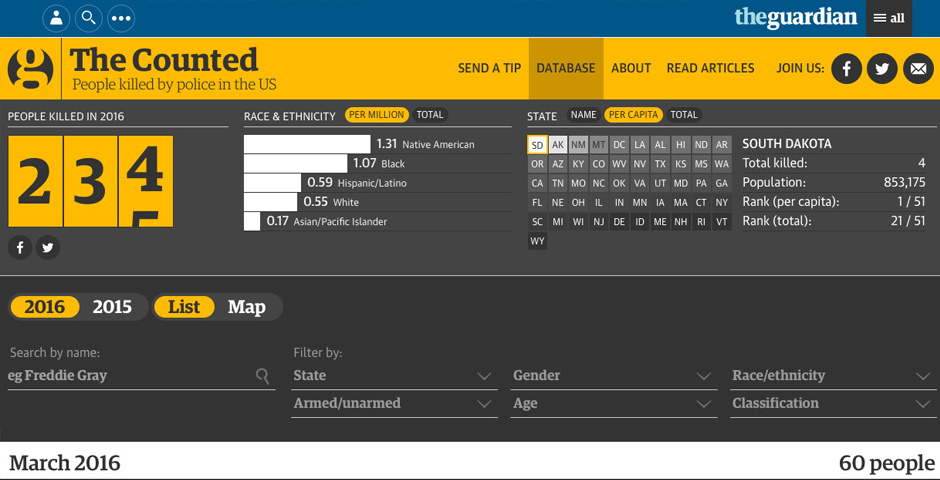
Task: Switch to year 2016
Action: [44, 307]
